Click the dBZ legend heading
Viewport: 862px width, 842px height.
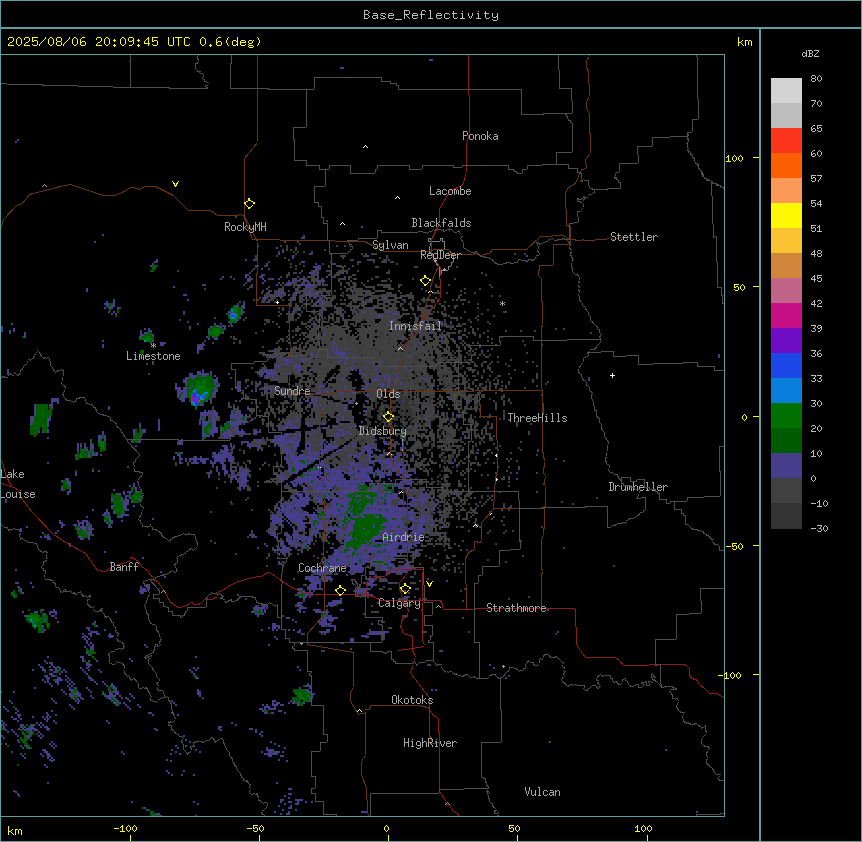click(x=810, y=53)
